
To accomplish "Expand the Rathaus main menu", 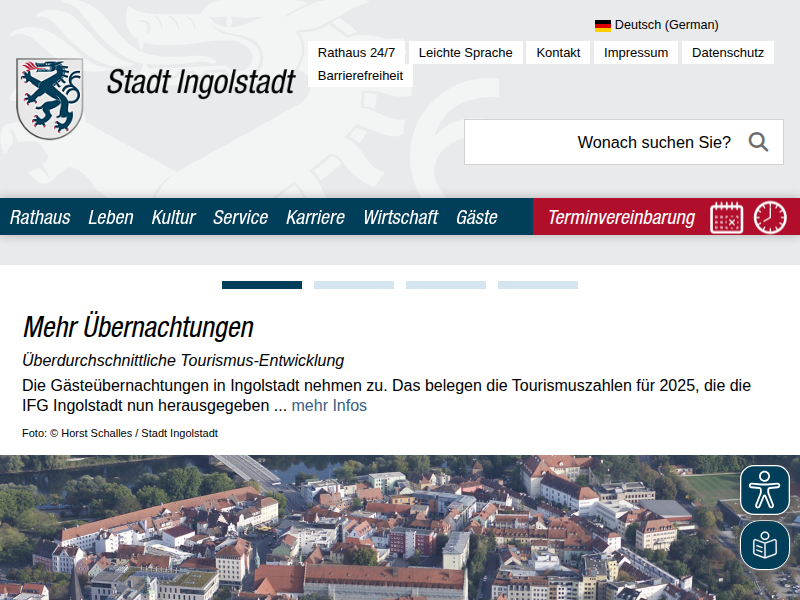I will click(x=40, y=217).
